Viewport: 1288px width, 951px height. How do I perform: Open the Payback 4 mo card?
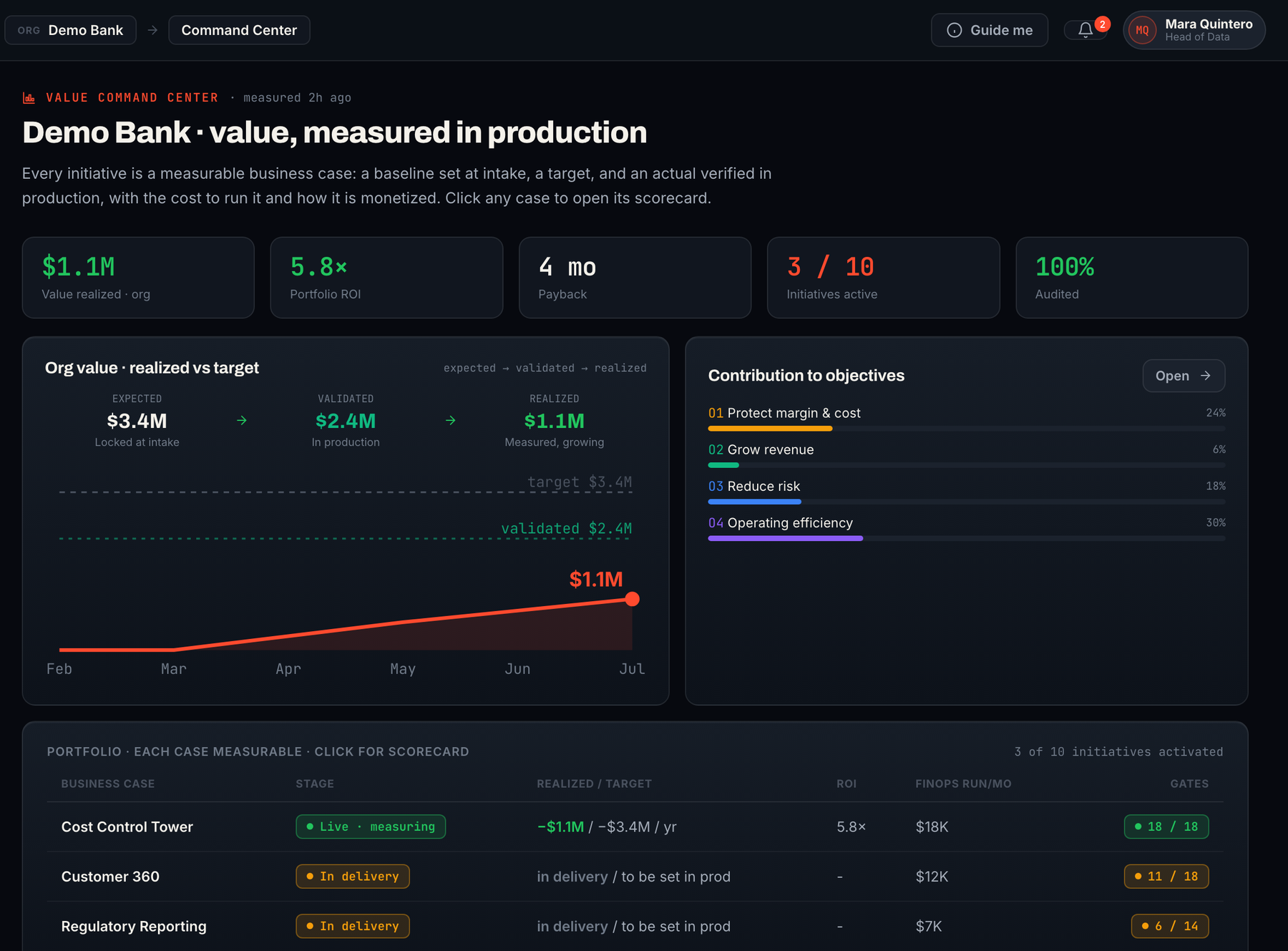click(635, 278)
